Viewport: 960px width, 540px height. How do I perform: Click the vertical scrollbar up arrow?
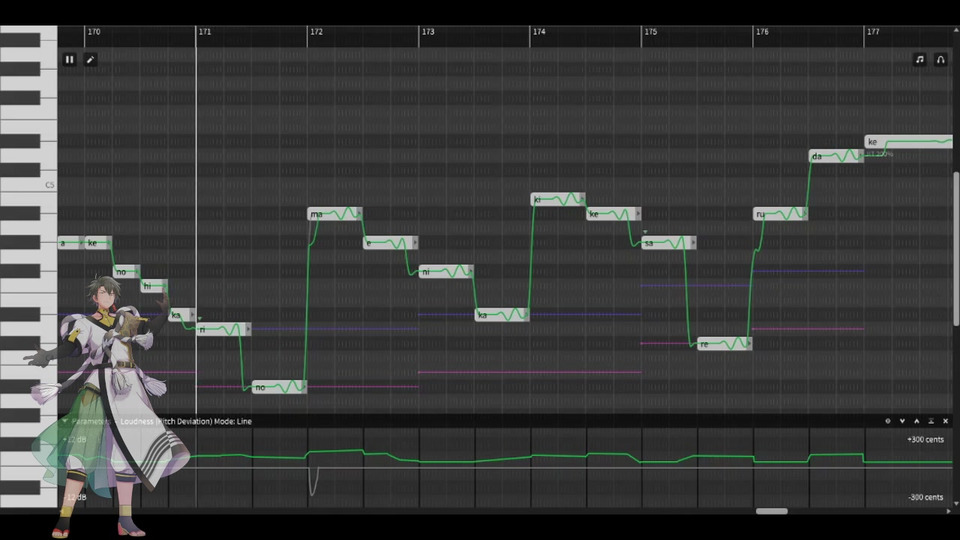[x=956, y=30]
